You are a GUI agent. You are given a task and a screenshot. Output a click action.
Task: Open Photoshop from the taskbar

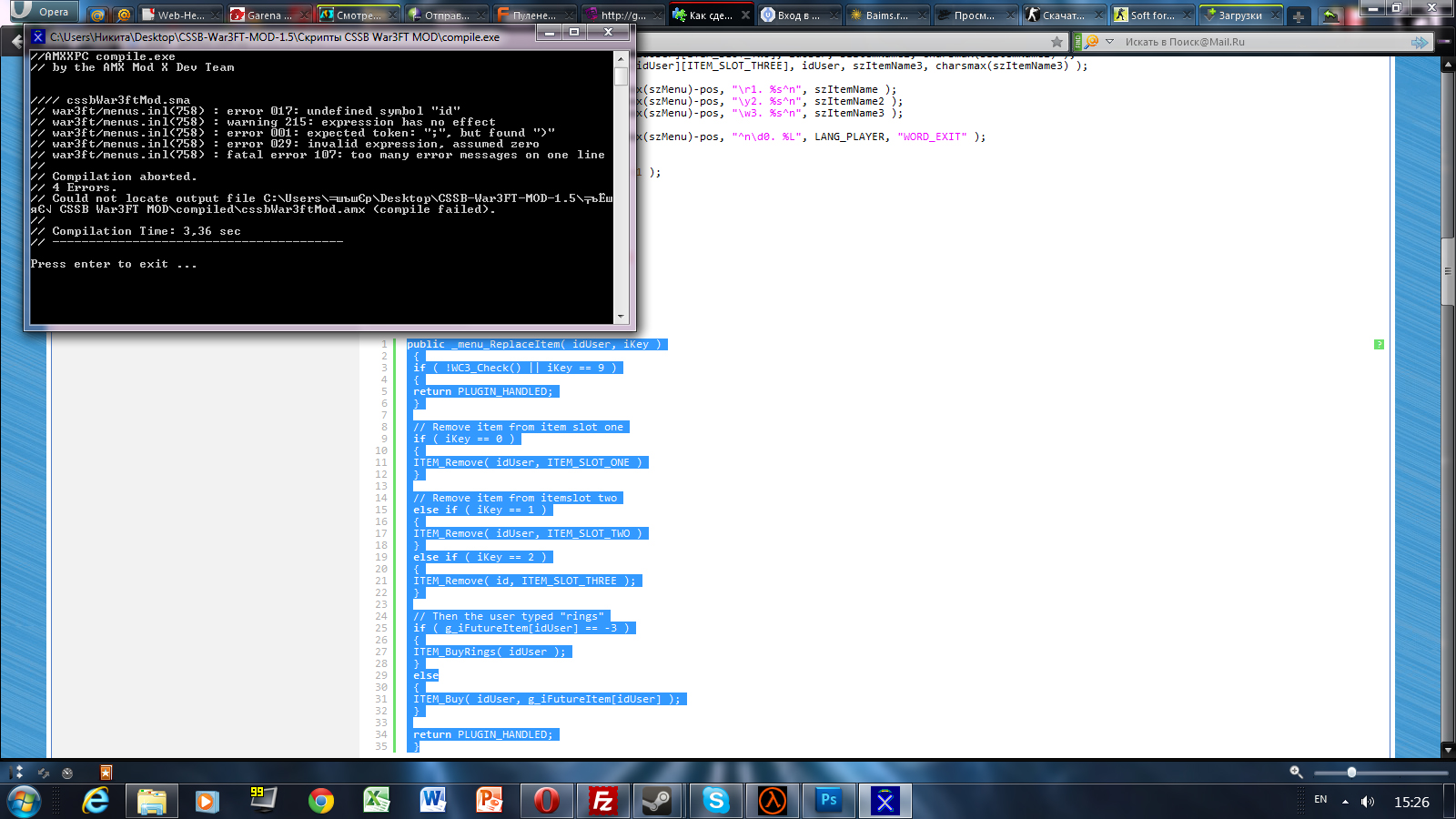pos(828,801)
